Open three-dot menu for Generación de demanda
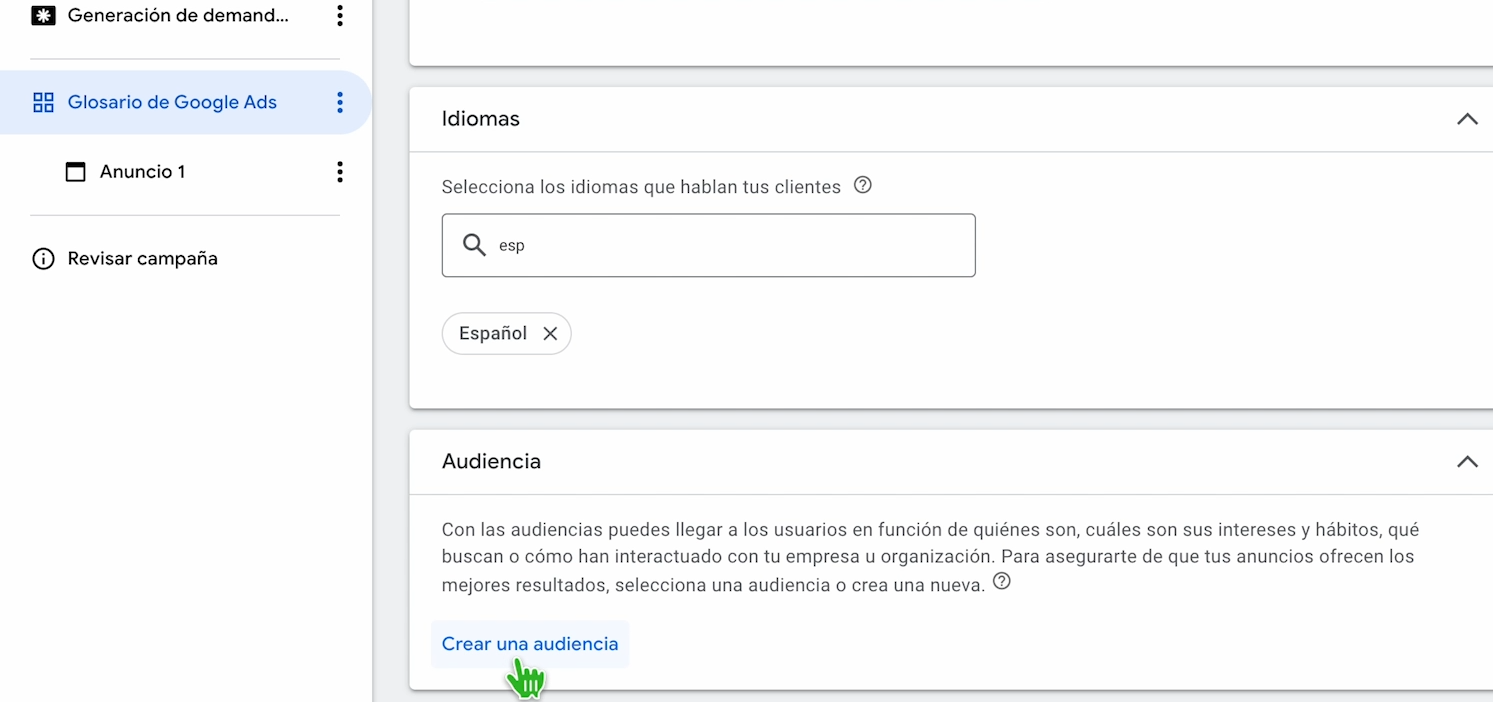The image size is (1493, 702). click(x=340, y=16)
